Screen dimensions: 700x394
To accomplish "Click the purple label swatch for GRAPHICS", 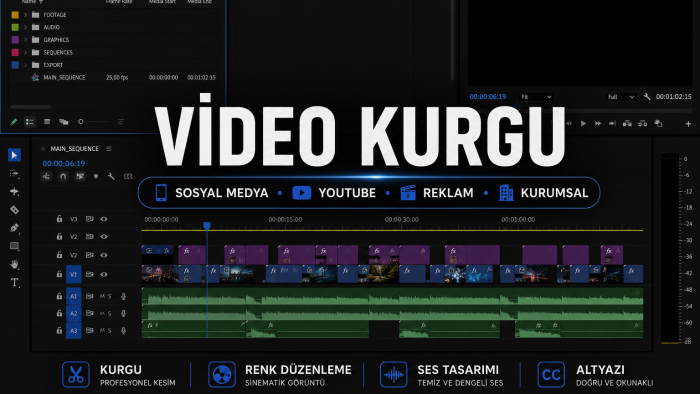I will pyautogui.click(x=15, y=40).
